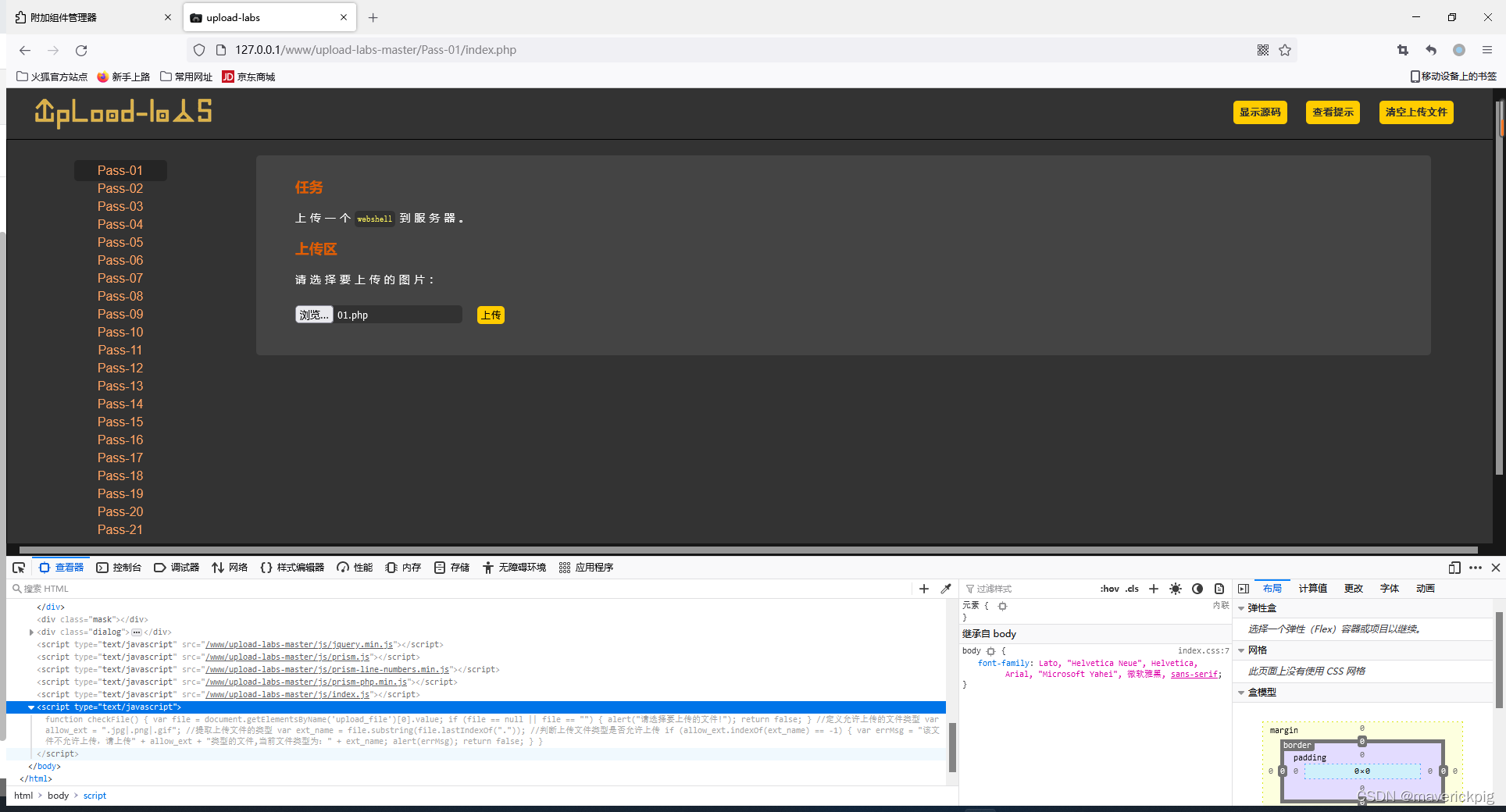Toggle the :hov pseudo-class panel
The width and height of the screenshot is (1506, 812).
point(1110,589)
